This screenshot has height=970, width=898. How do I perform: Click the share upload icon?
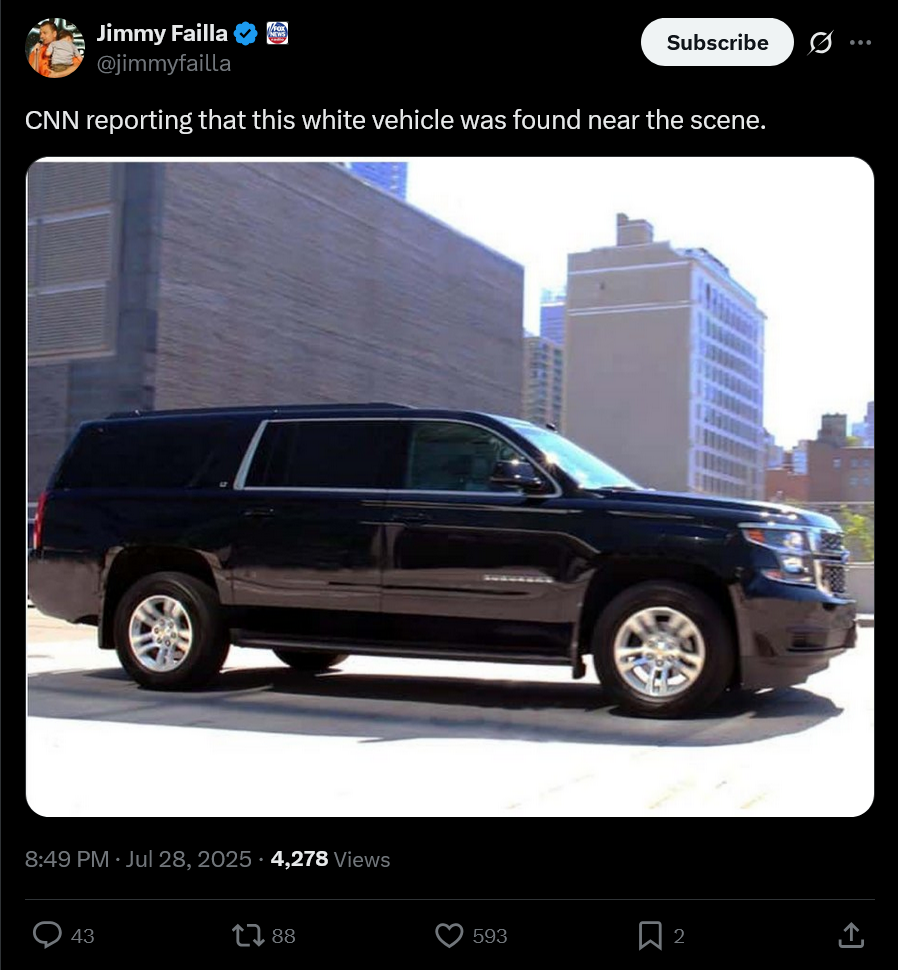click(851, 935)
